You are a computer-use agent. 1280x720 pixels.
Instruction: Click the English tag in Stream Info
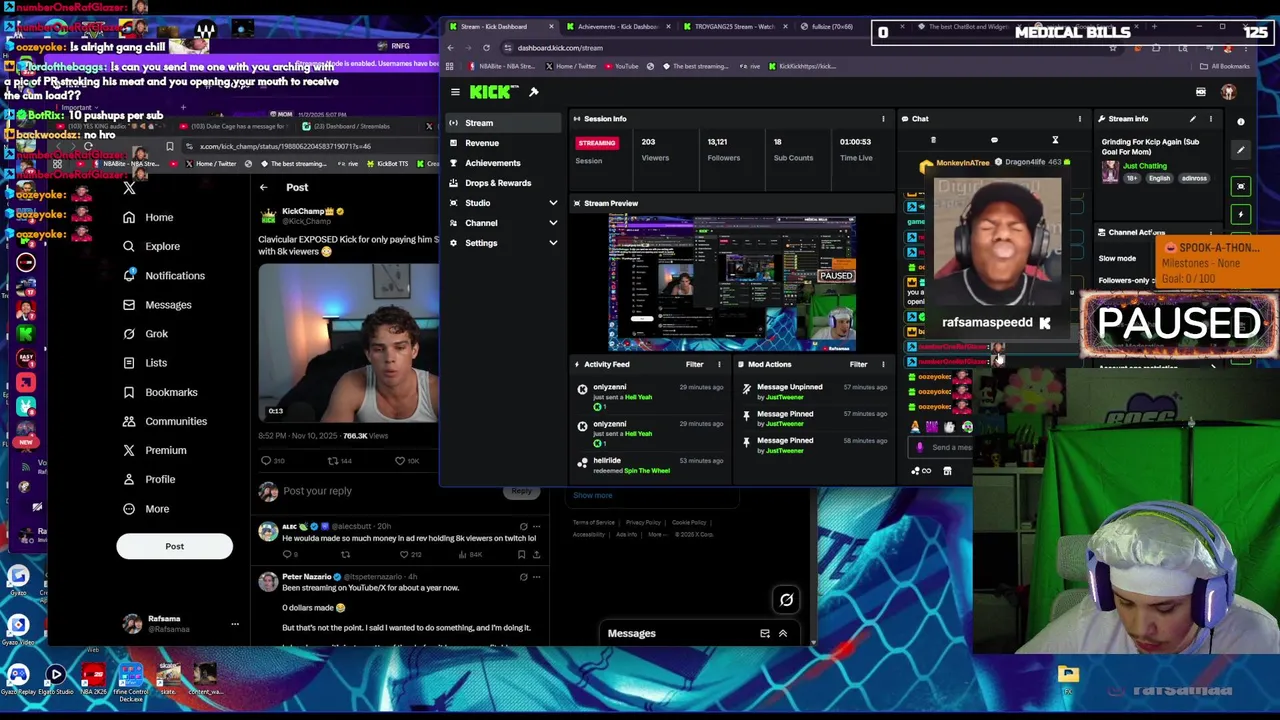pyautogui.click(x=1159, y=178)
